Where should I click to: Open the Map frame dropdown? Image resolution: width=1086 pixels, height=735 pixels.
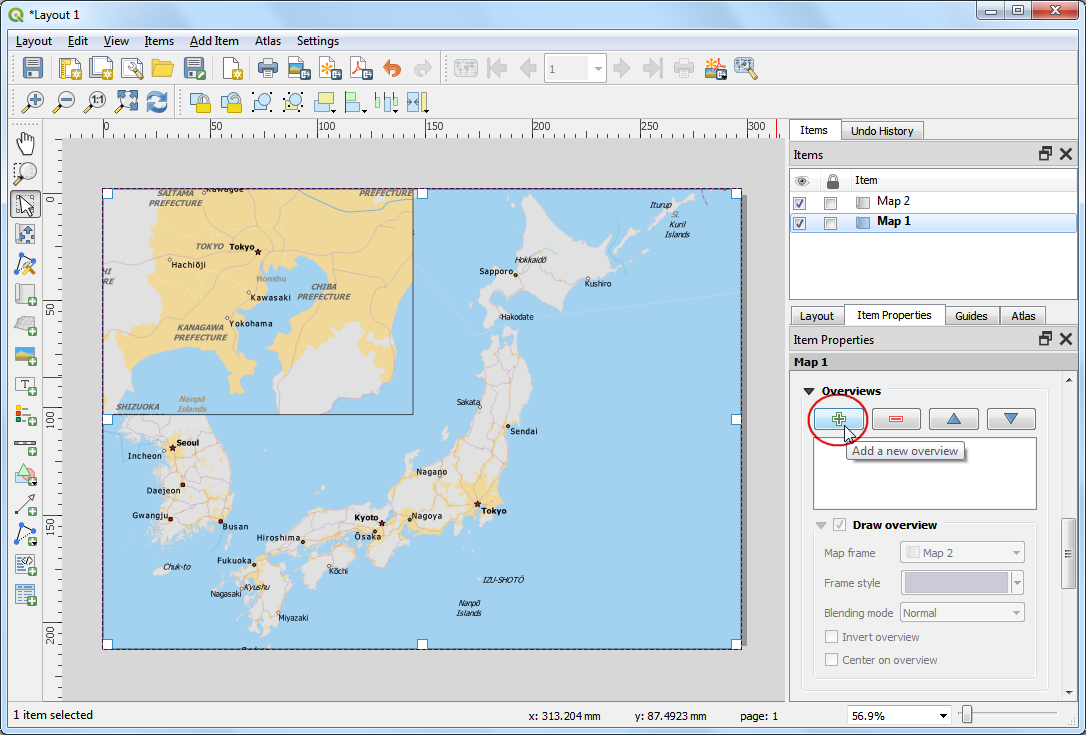[x=963, y=553]
